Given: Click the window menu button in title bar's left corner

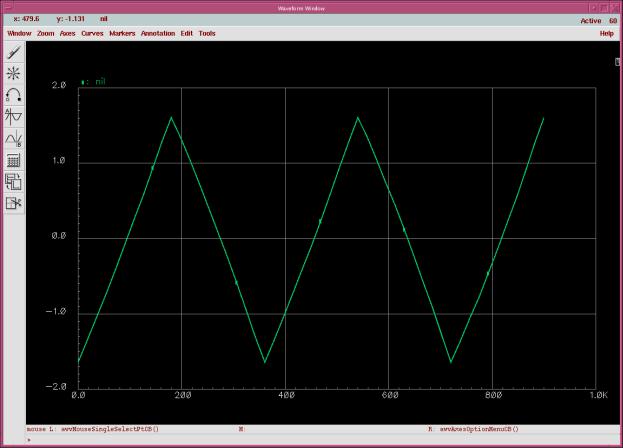Looking at the screenshot, I should 7,7.
